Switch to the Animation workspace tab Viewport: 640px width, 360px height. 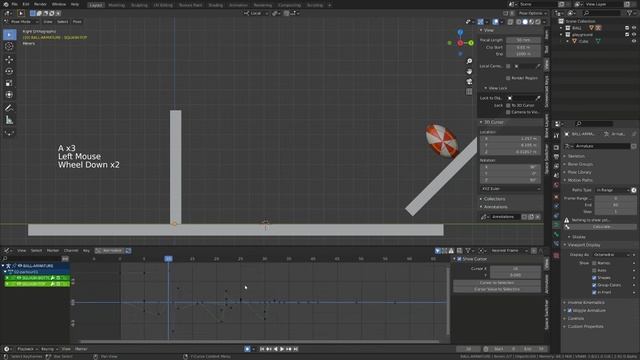tap(238, 5)
